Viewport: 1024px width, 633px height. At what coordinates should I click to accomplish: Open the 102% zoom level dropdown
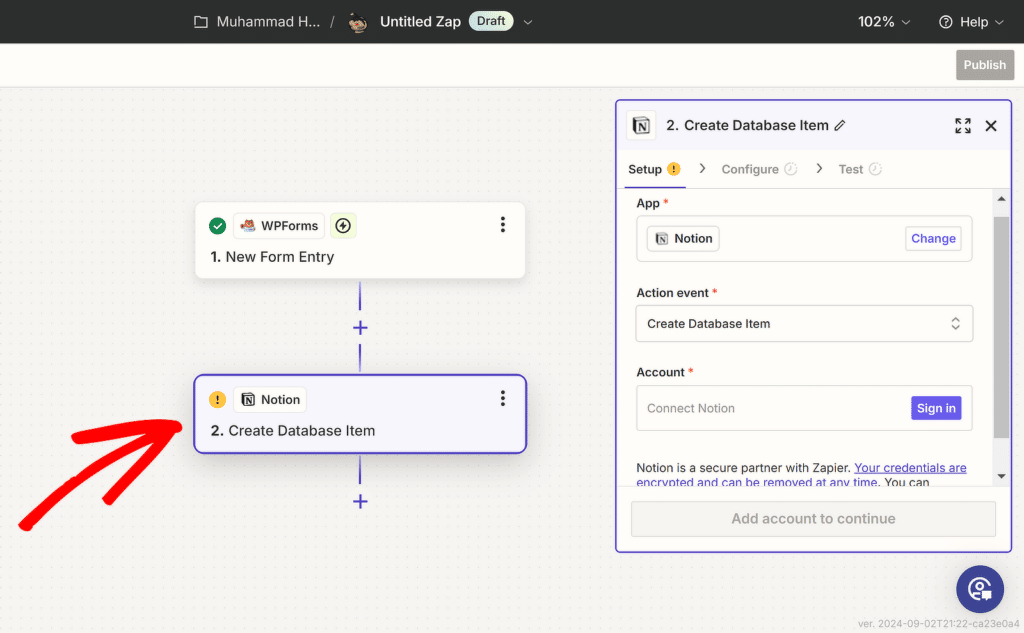884,22
